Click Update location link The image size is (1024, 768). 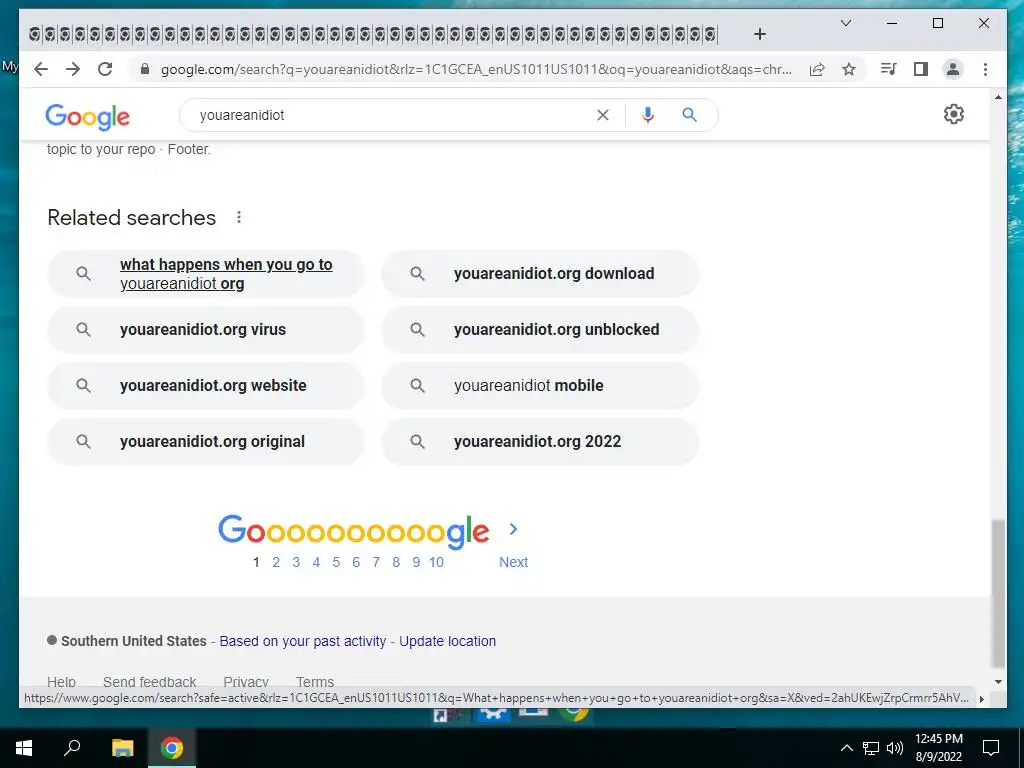tap(447, 641)
